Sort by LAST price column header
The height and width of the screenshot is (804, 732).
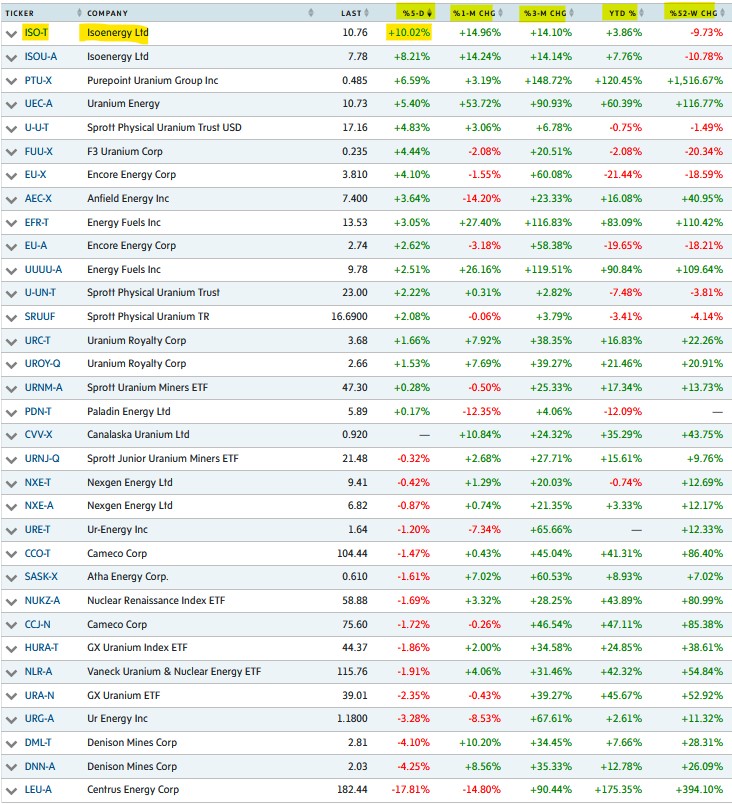pyautogui.click(x=351, y=13)
